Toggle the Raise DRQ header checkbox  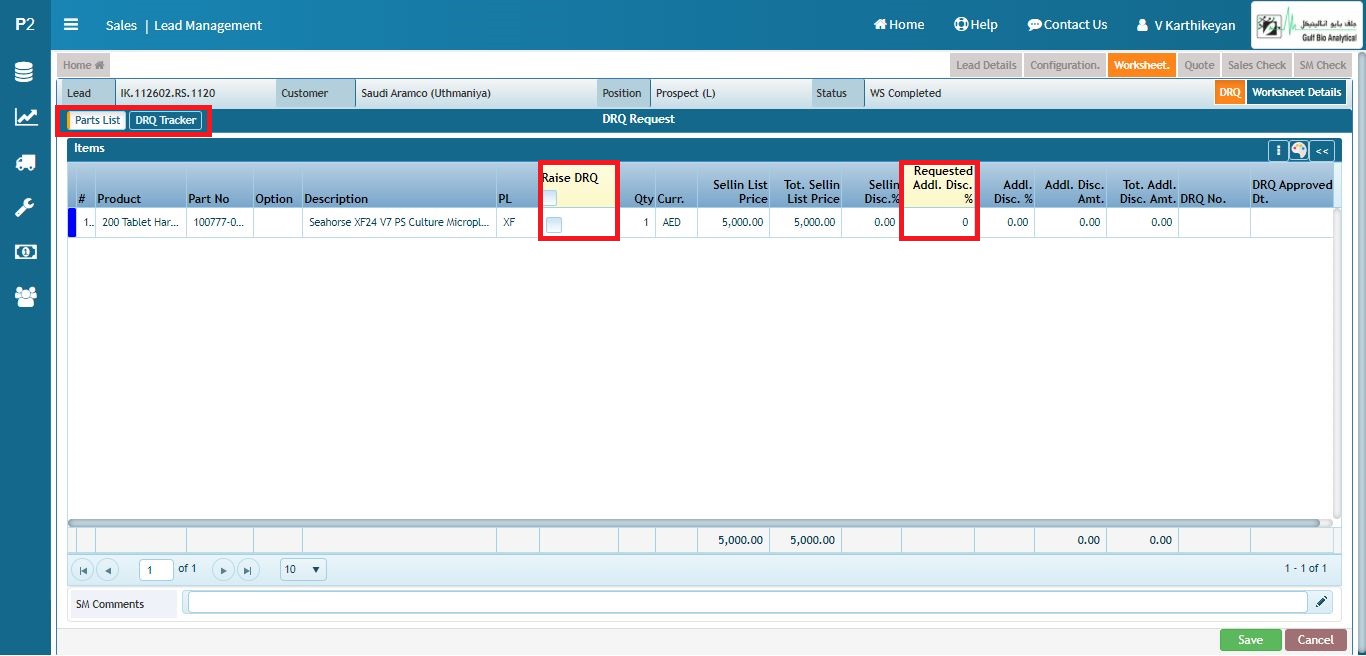(x=550, y=198)
